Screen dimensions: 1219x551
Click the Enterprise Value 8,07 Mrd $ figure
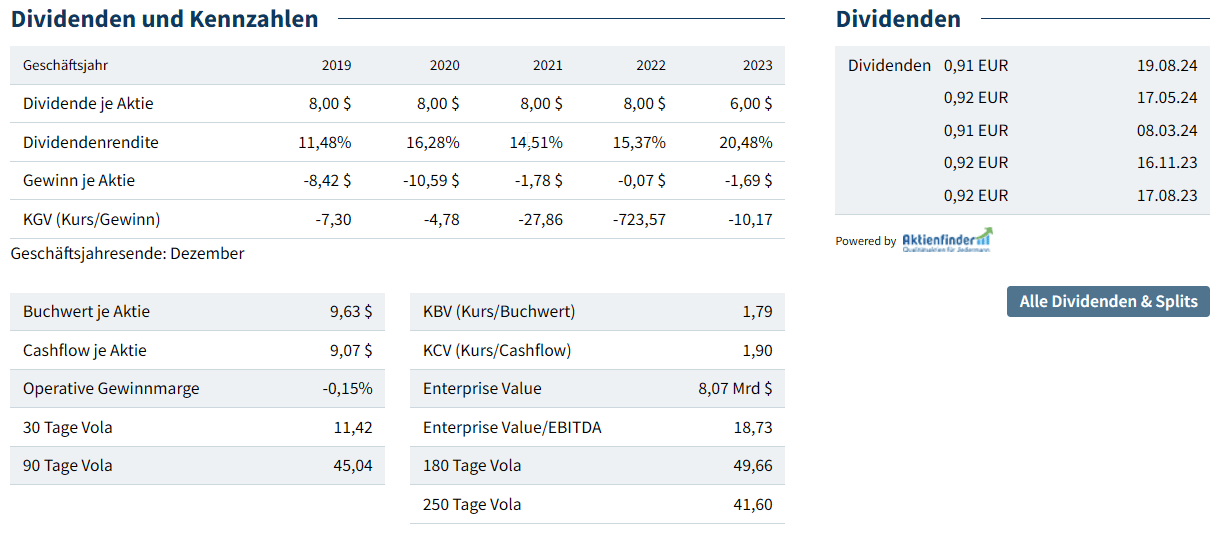click(x=735, y=388)
